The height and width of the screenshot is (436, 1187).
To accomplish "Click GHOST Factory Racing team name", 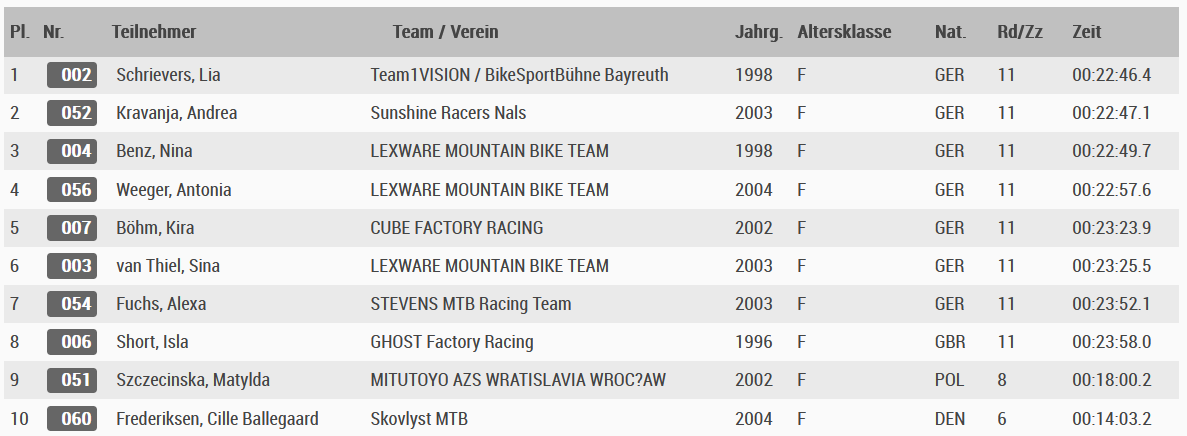I will coord(452,341).
